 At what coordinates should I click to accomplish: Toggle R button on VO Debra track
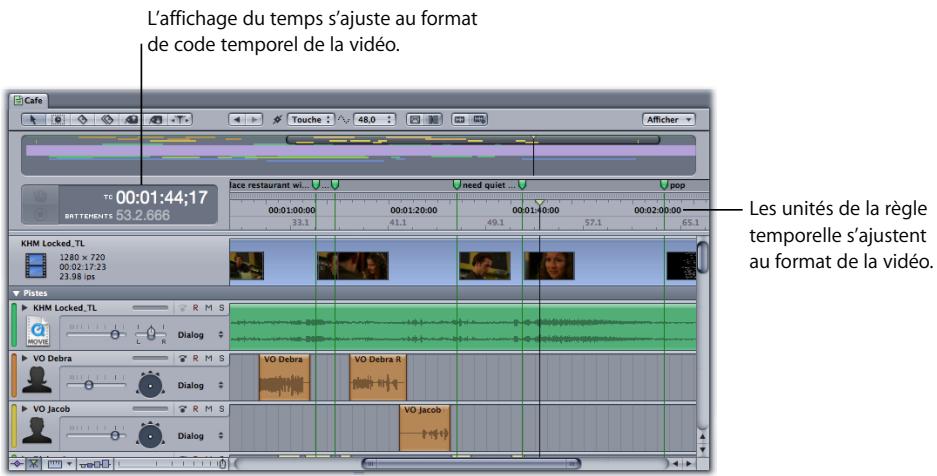click(x=195, y=358)
